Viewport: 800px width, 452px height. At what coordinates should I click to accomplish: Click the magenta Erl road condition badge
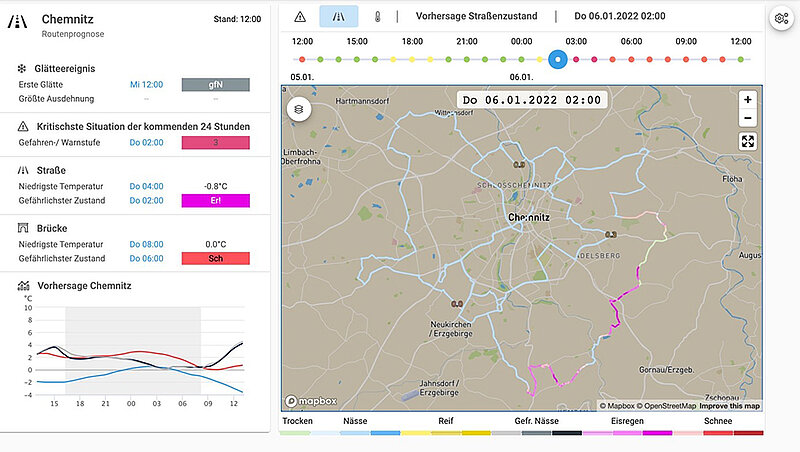[x=215, y=201]
